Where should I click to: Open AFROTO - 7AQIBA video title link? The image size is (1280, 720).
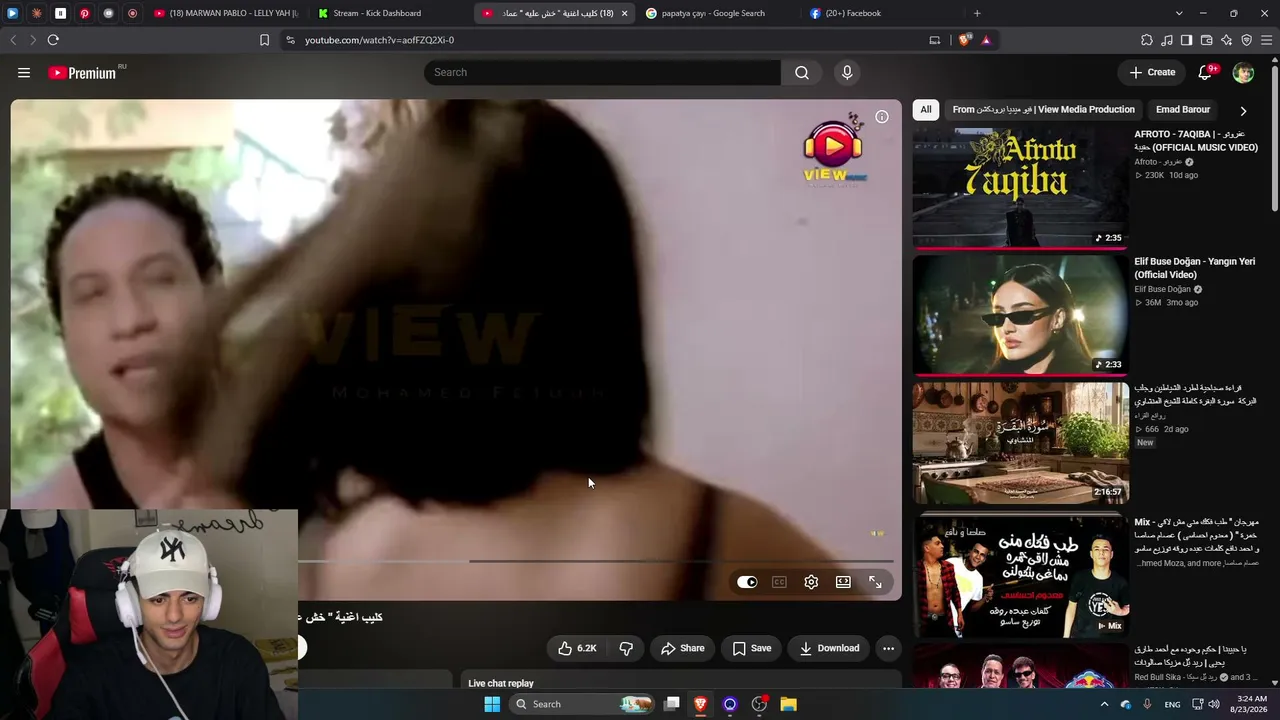(1196, 140)
